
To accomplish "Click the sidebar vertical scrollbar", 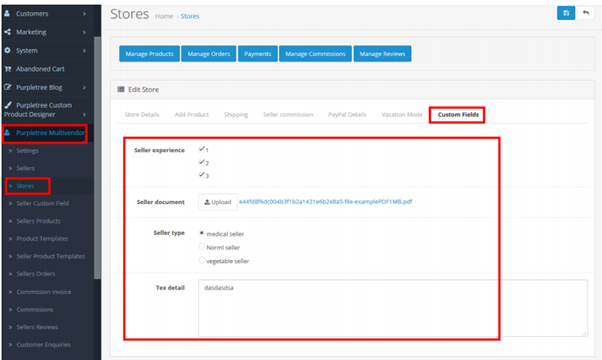I will [x=97, y=158].
